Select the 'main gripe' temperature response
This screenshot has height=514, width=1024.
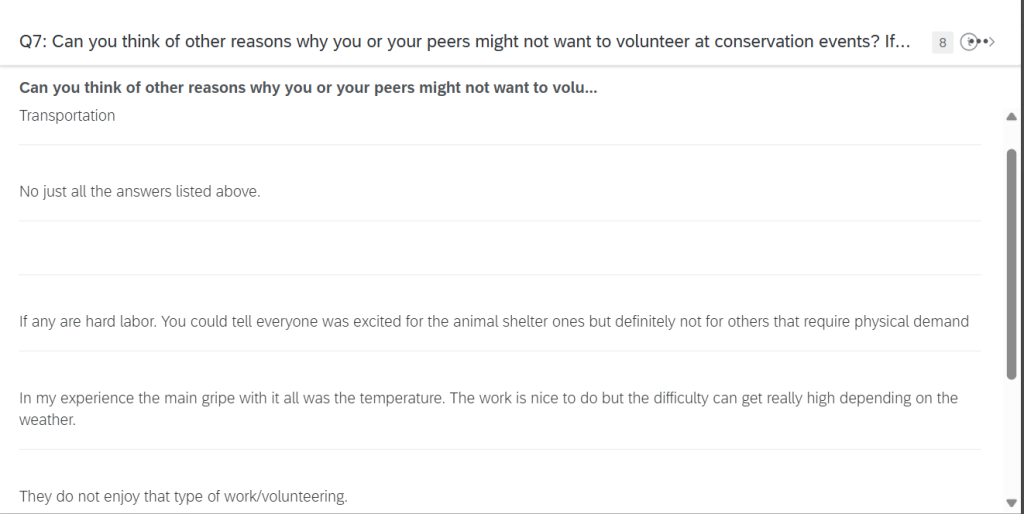pyautogui.click(x=488, y=398)
